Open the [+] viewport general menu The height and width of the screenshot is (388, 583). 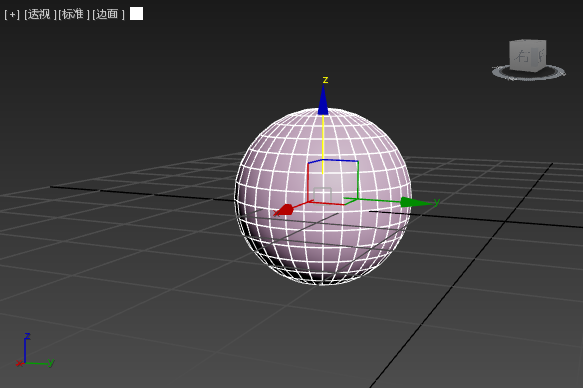pyautogui.click(x=12, y=14)
